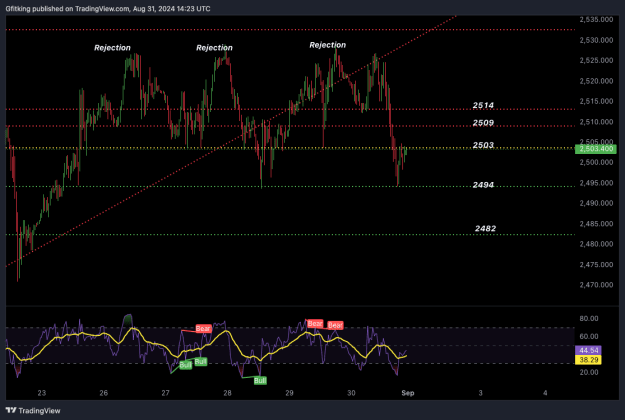Click 2,470.000 on the price axis
This screenshot has width=625, height=420.
(x=596, y=285)
